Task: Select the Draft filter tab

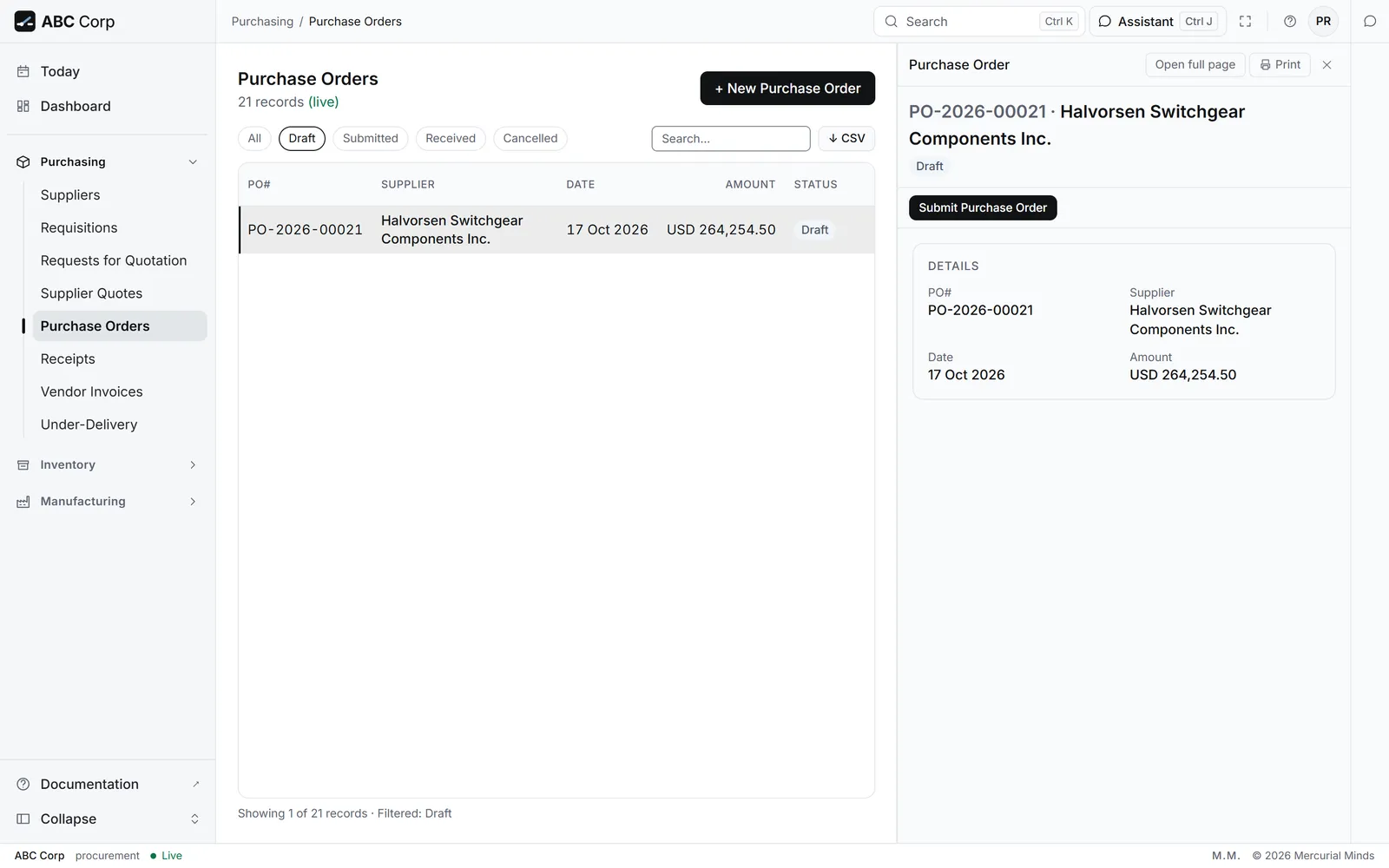Action: tap(302, 139)
